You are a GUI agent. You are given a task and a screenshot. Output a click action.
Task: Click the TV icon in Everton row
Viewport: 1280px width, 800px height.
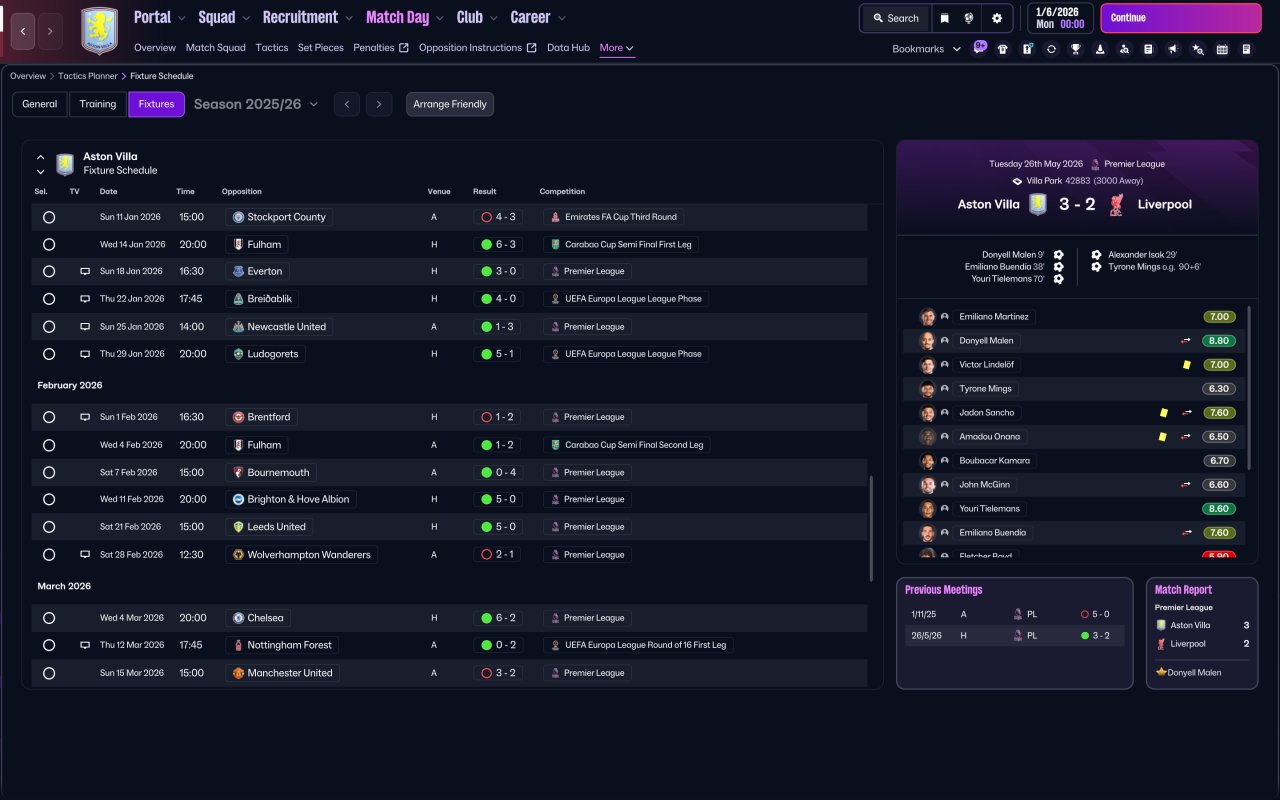click(x=85, y=271)
